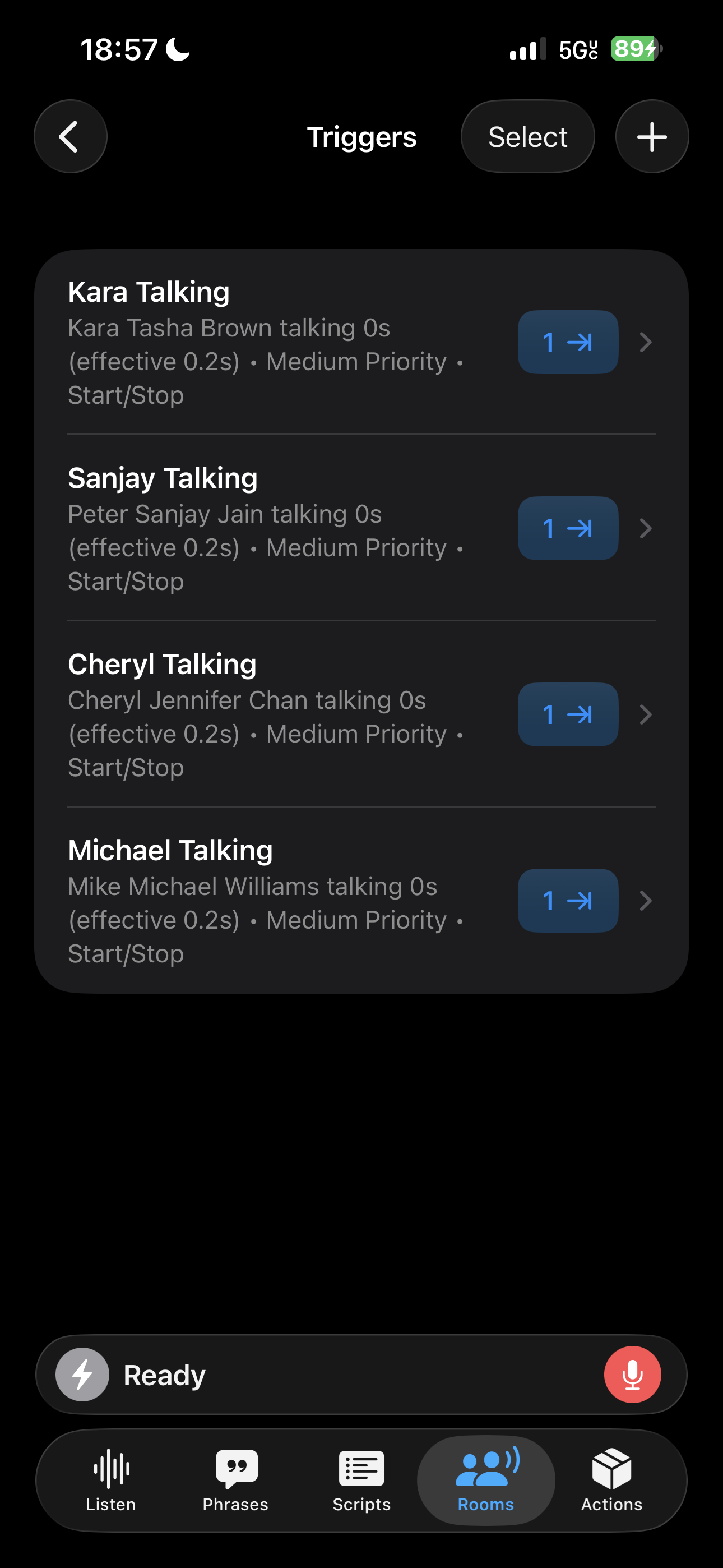
Task: Open the Listen tab
Action: pos(111,1480)
